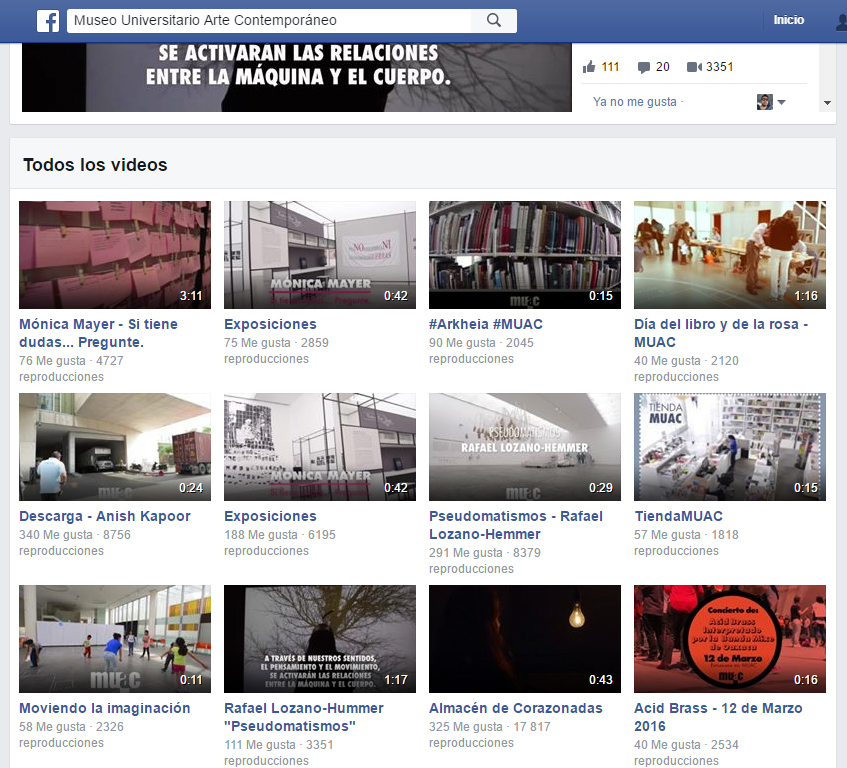Play 'Día del libro y de la rosa' thumbnail
This screenshot has width=847, height=768.
click(730, 255)
